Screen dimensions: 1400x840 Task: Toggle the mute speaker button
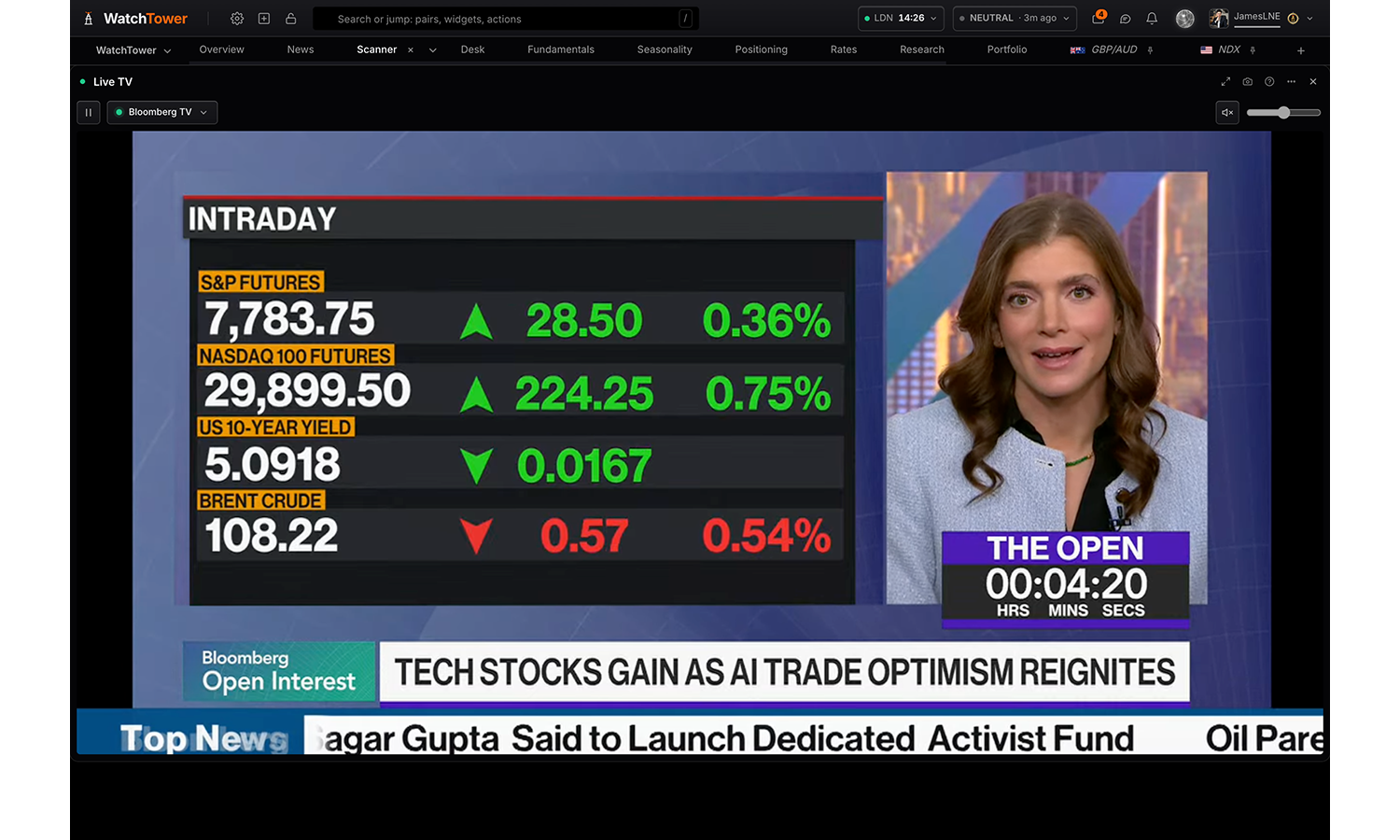(1228, 112)
